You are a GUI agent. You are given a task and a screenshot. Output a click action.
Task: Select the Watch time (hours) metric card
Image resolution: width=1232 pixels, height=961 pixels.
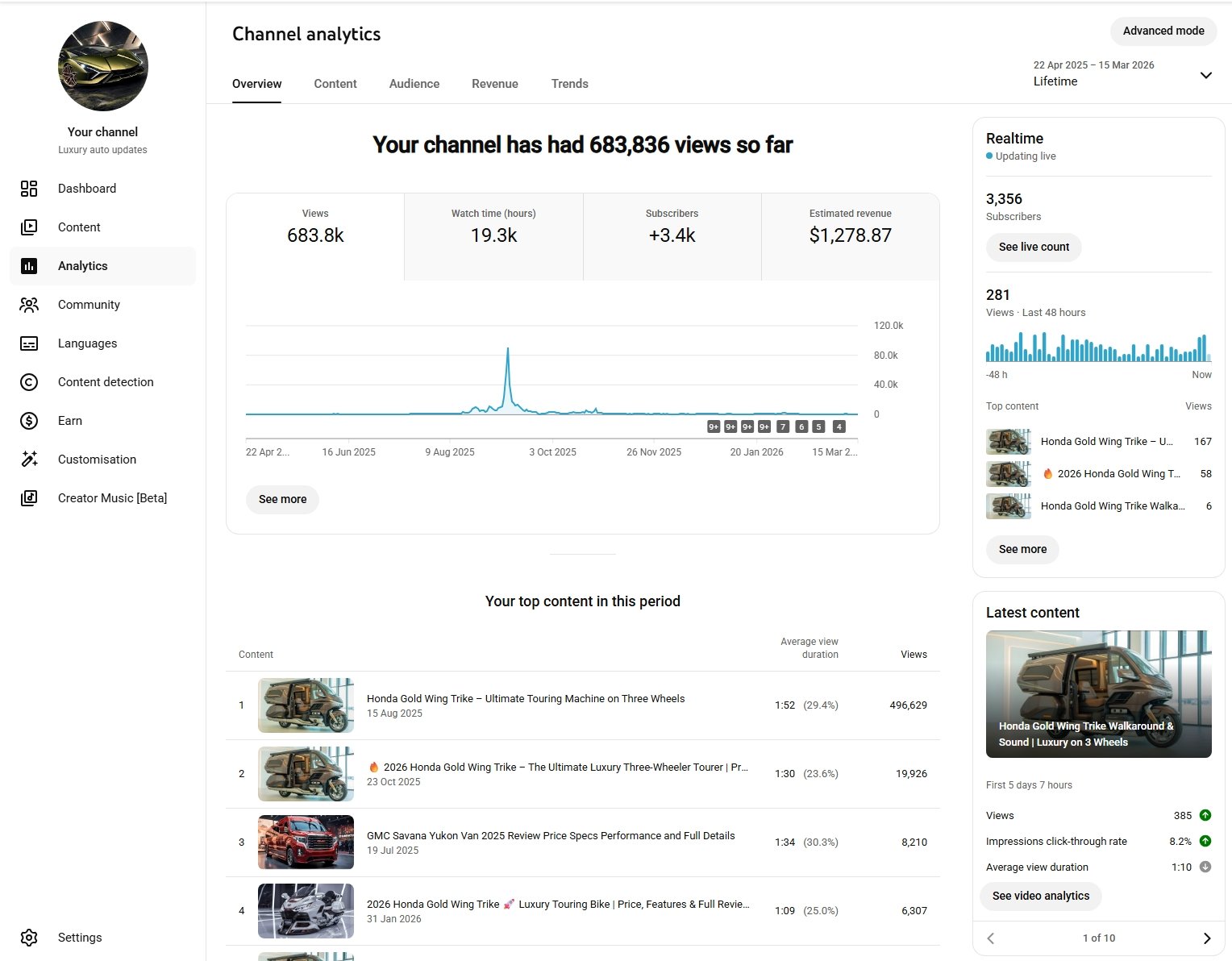point(493,235)
